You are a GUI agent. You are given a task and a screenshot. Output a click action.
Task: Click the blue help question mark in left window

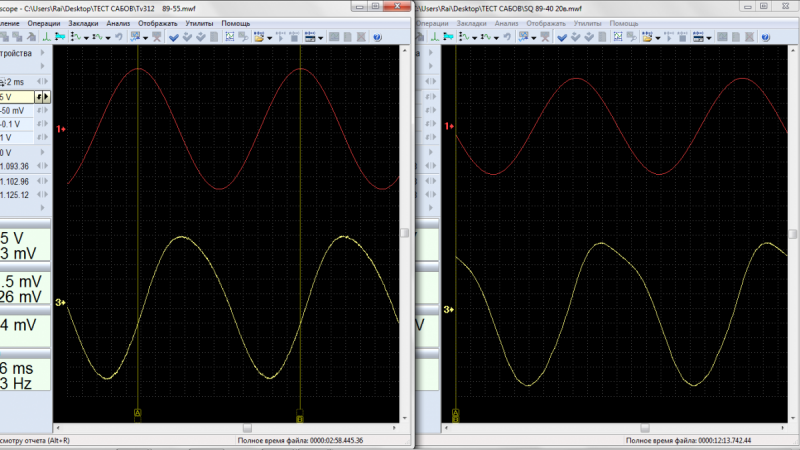[377, 37]
